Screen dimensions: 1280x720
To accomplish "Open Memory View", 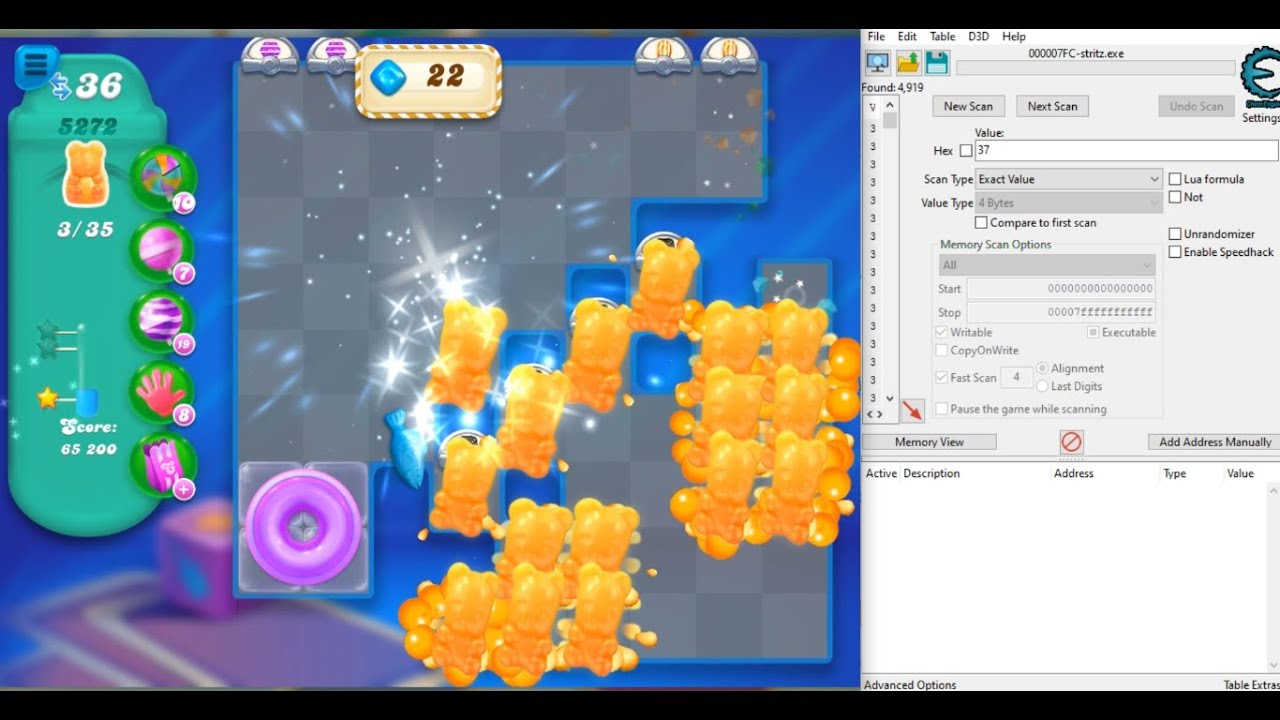I will 929,442.
